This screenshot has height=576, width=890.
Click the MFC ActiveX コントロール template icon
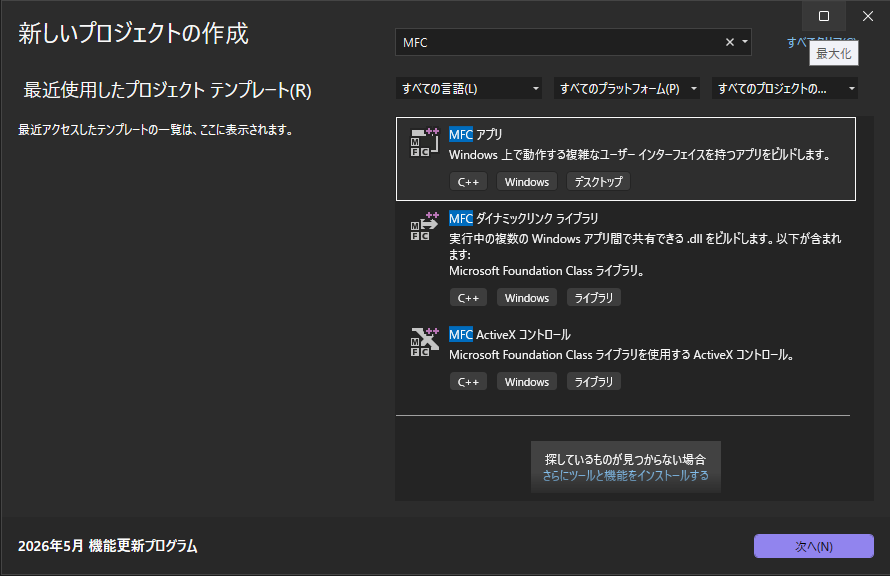[x=424, y=342]
